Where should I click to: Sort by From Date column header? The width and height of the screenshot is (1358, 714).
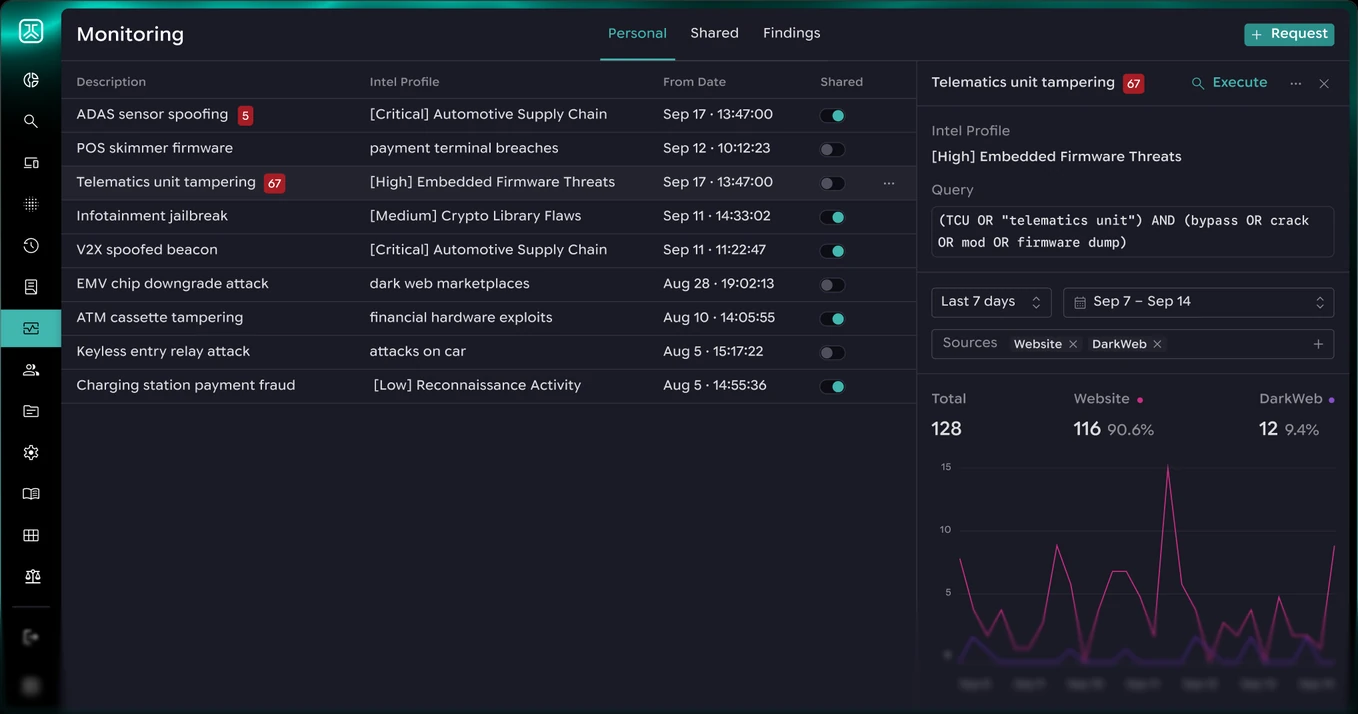[694, 82]
